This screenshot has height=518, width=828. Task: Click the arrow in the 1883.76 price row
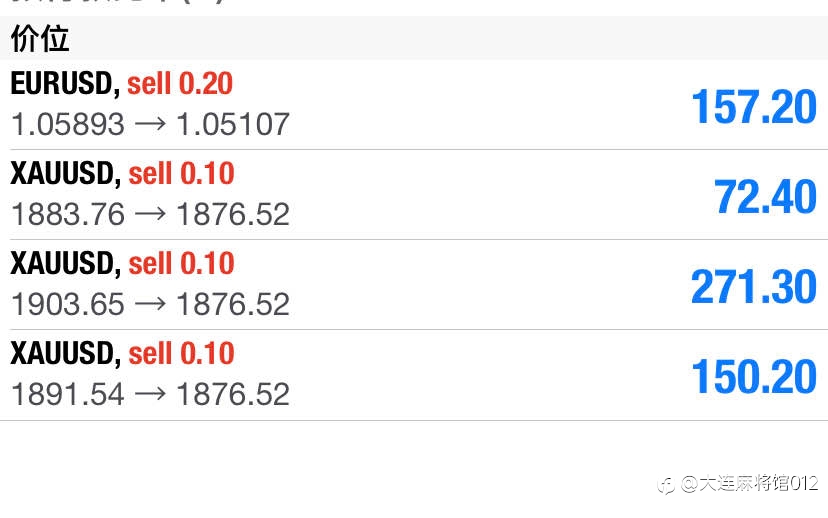(x=150, y=214)
